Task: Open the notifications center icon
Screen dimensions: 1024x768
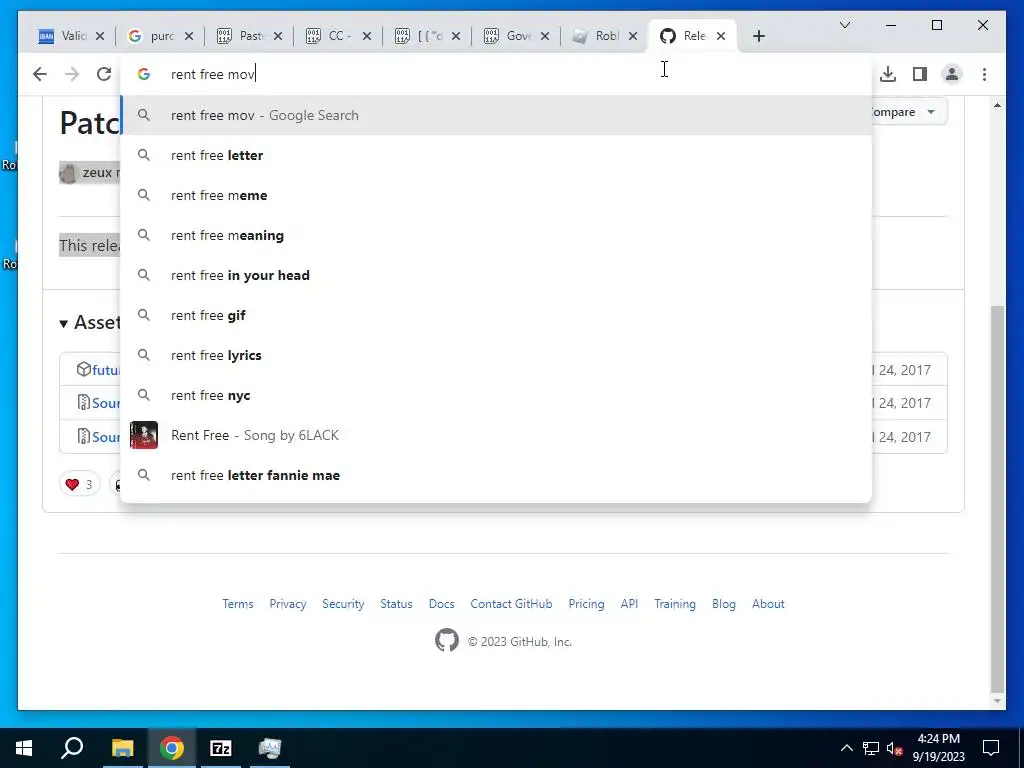Action: tap(991, 748)
